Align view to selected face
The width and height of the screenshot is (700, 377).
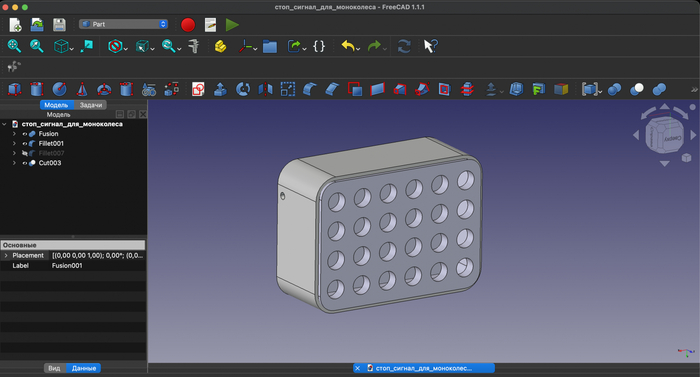pos(87,46)
